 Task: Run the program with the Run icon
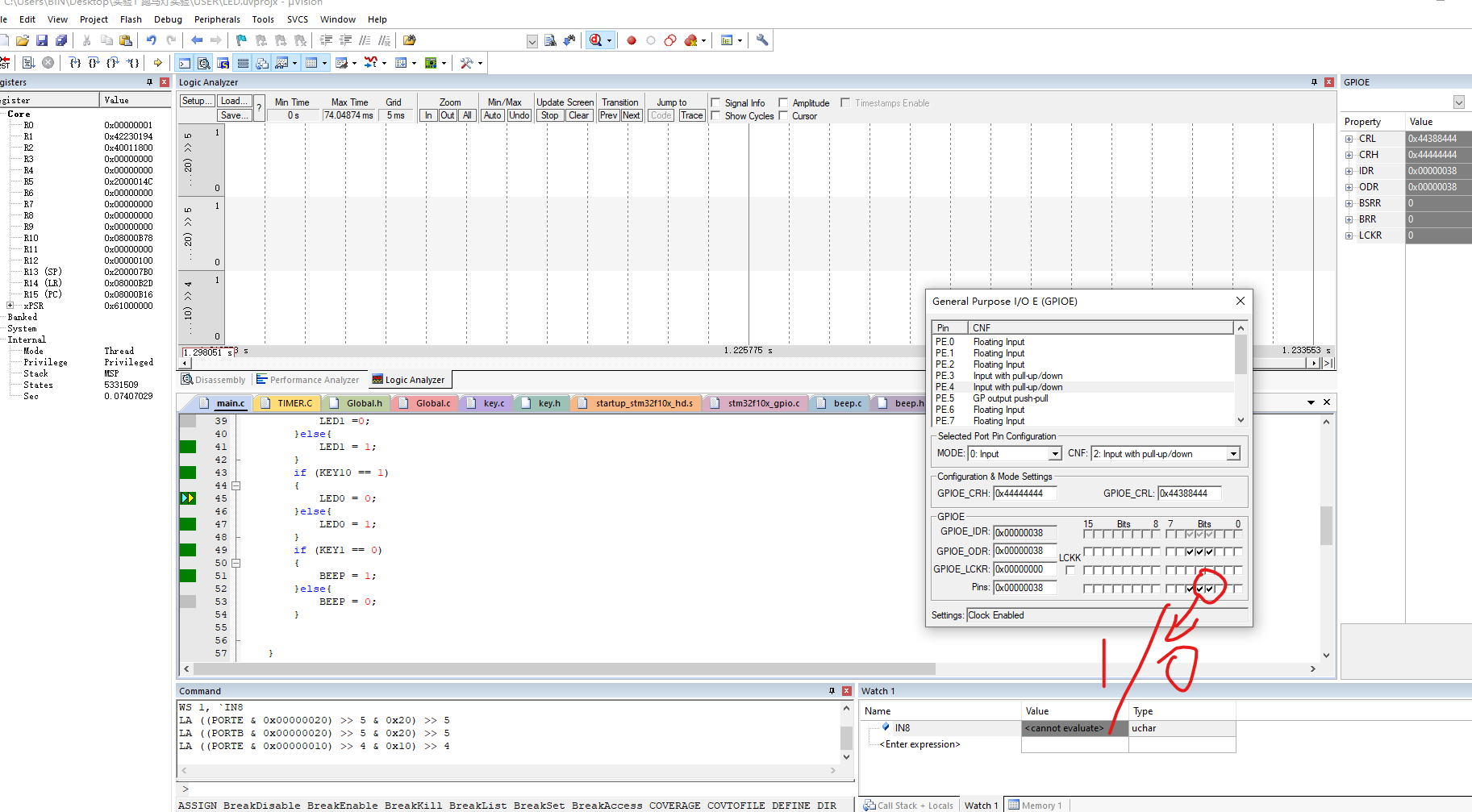[x=29, y=63]
